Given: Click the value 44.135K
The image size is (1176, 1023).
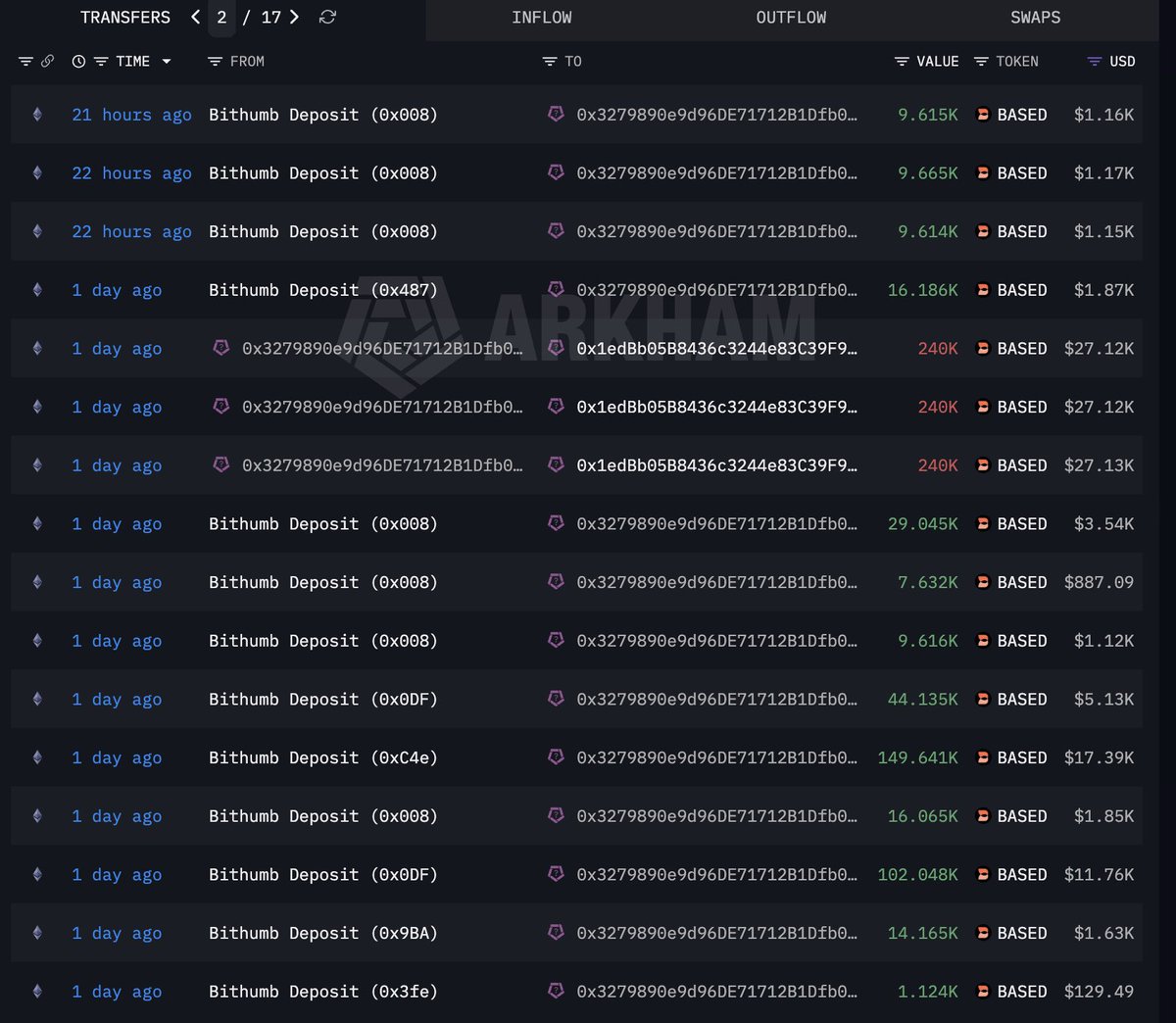Looking at the screenshot, I should [x=923, y=699].
